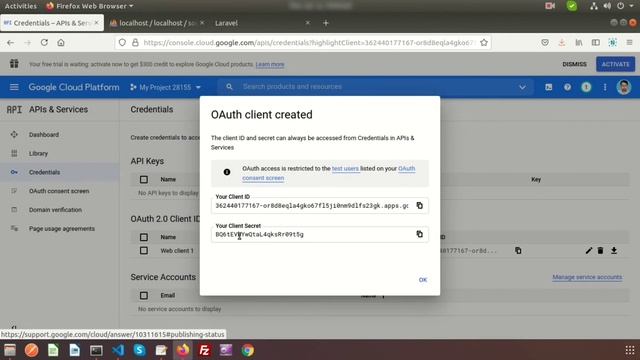The width and height of the screenshot is (640, 360).
Task: Save page to Pocket icon
Action: [x=545, y=42]
